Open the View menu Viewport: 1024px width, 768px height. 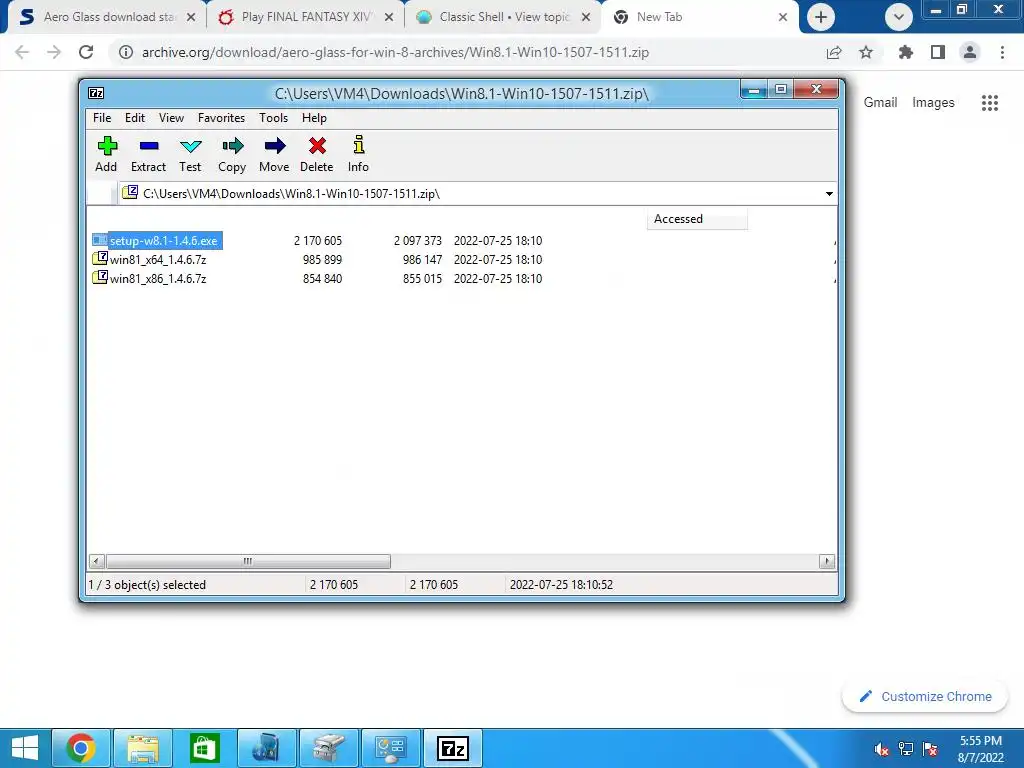pyautogui.click(x=171, y=118)
